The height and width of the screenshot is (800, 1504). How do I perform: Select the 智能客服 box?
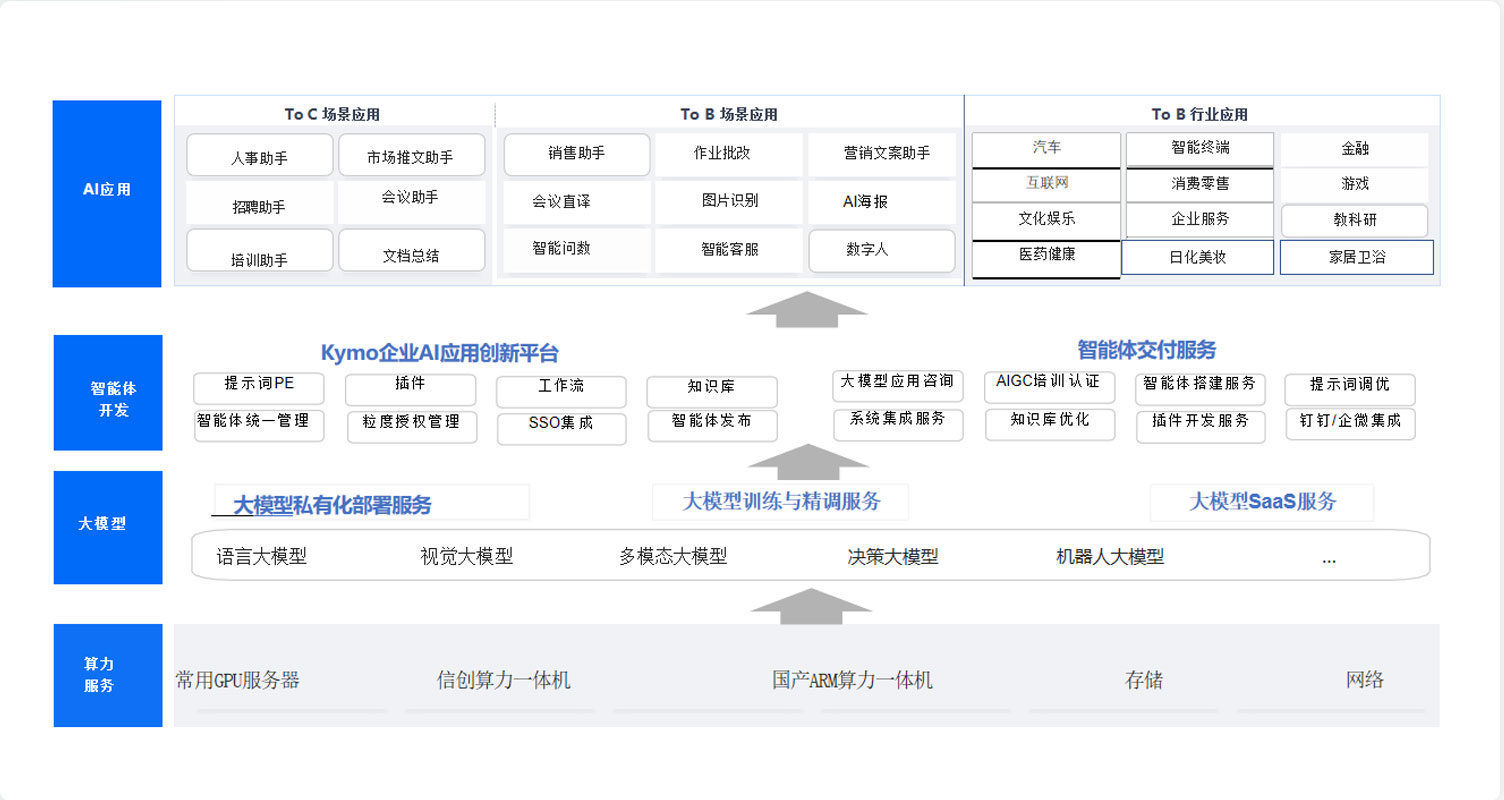click(x=729, y=250)
